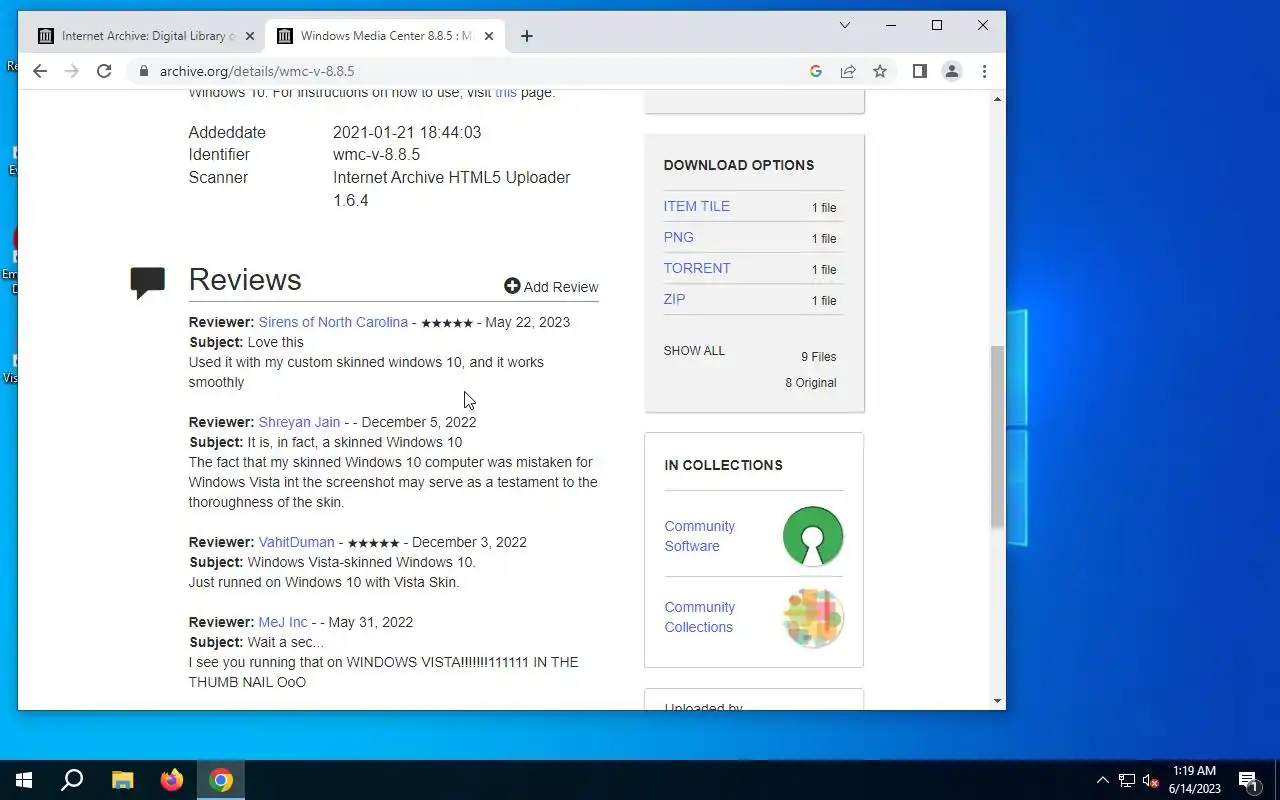
Task: Click the scrollbar down arrow
Action: (x=997, y=701)
